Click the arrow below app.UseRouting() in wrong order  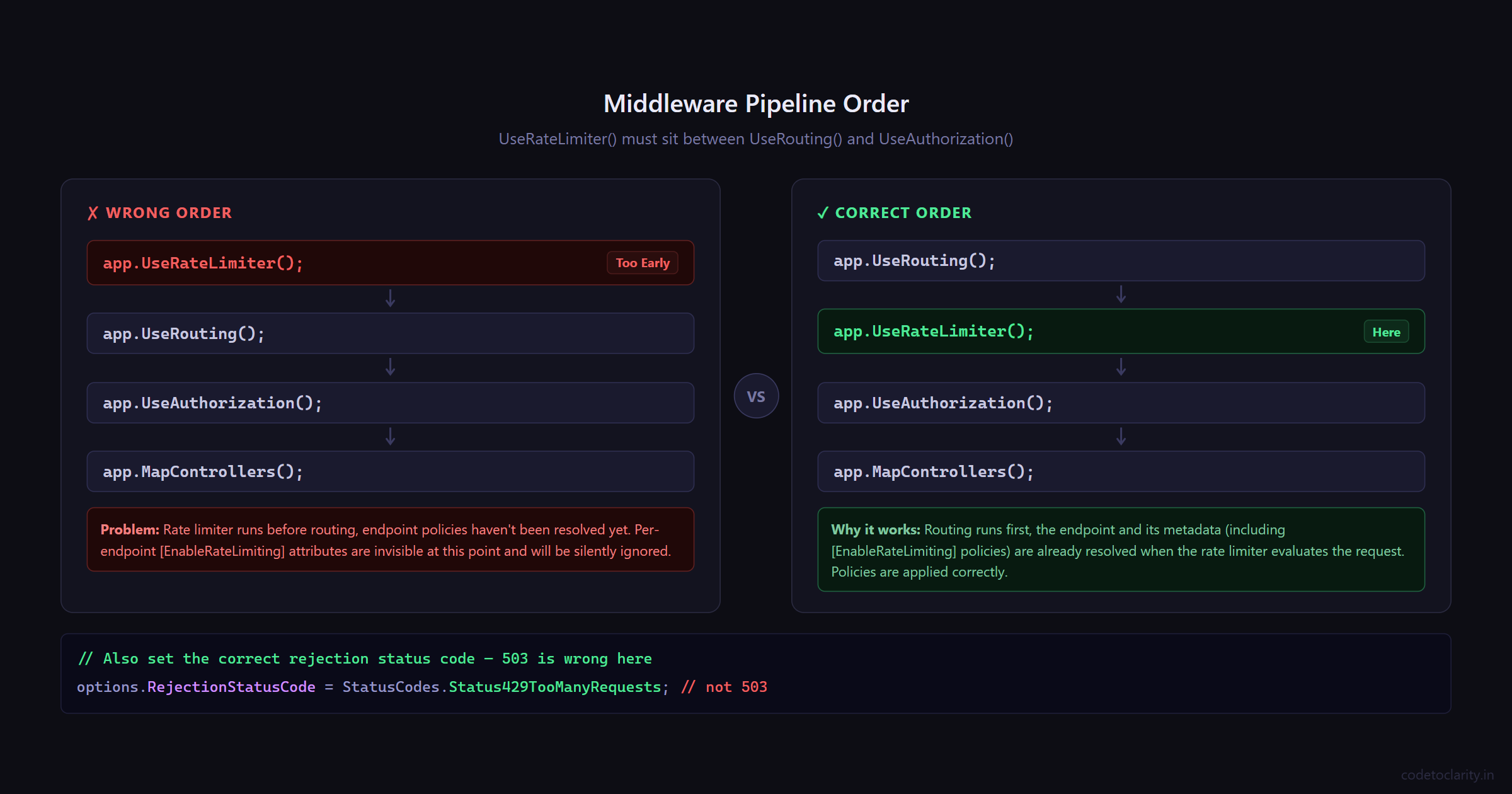point(391,366)
